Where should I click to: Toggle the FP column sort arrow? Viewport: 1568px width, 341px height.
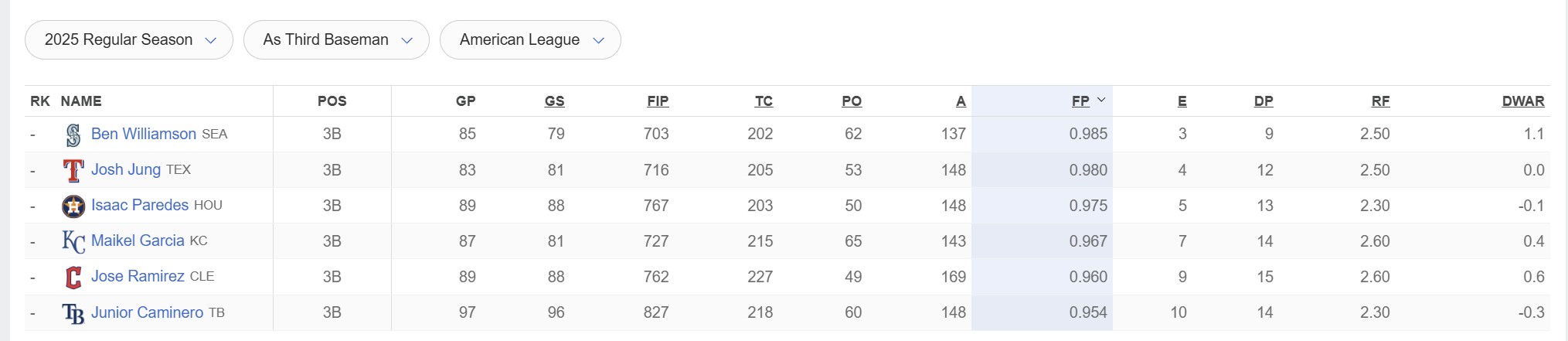(x=1101, y=101)
